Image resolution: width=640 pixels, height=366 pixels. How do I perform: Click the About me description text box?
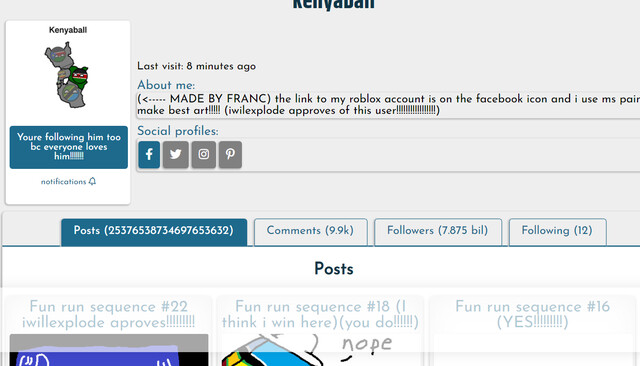(388, 105)
